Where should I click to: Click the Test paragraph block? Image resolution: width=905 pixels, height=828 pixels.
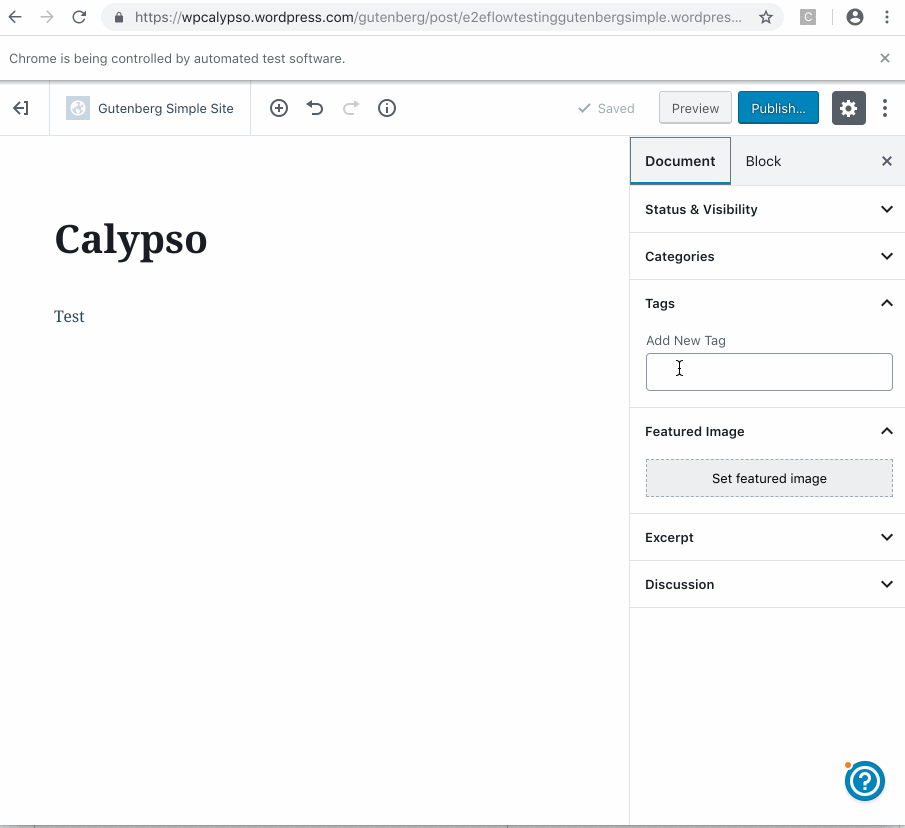coord(69,316)
